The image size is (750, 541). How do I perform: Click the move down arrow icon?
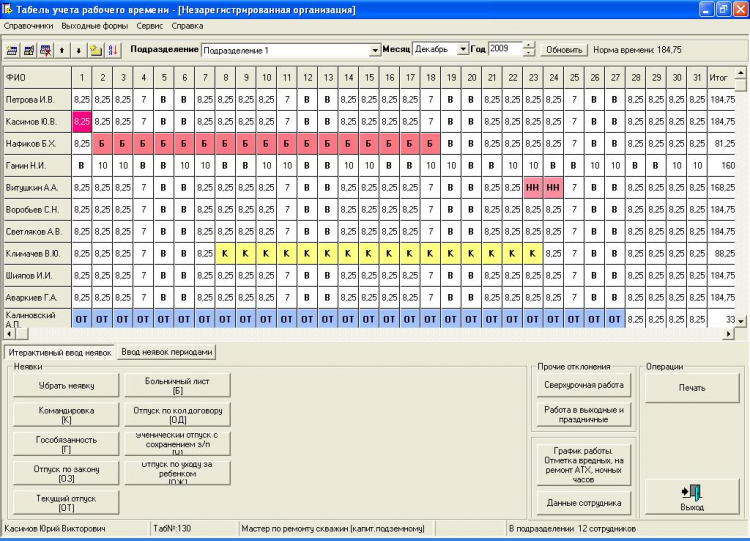click(x=78, y=49)
